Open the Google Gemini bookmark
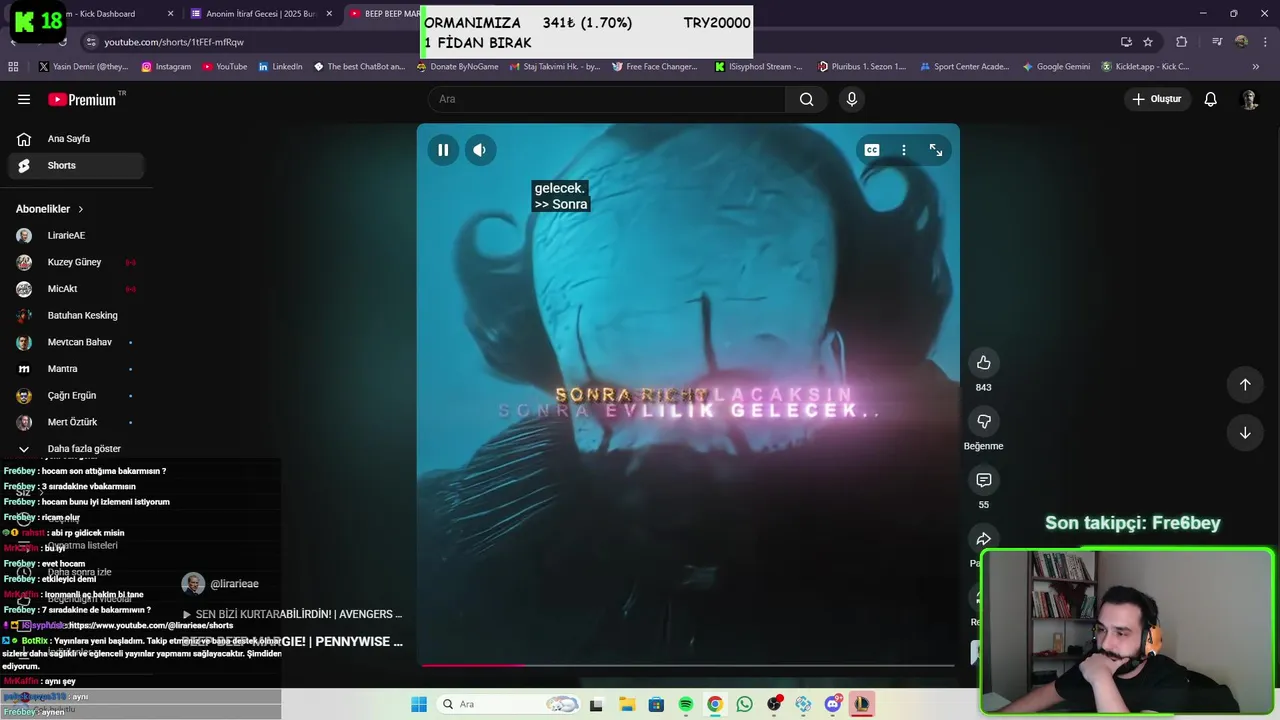The height and width of the screenshot is (720, 1280). pos(1056,67)
